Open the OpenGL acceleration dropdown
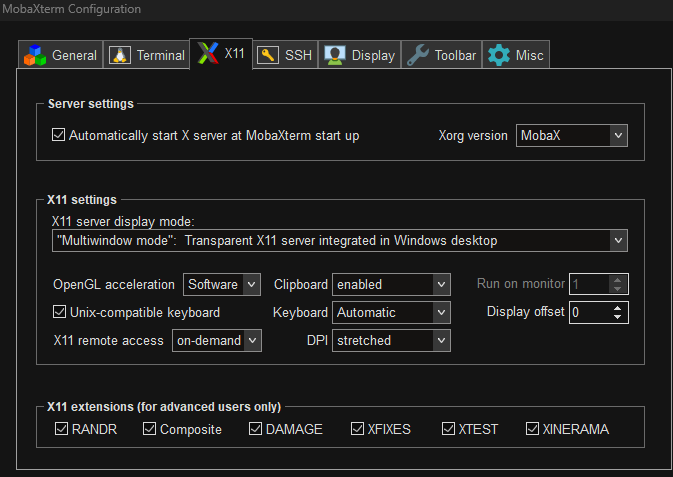This screenshot has height=477, width=673. [222, 285]
